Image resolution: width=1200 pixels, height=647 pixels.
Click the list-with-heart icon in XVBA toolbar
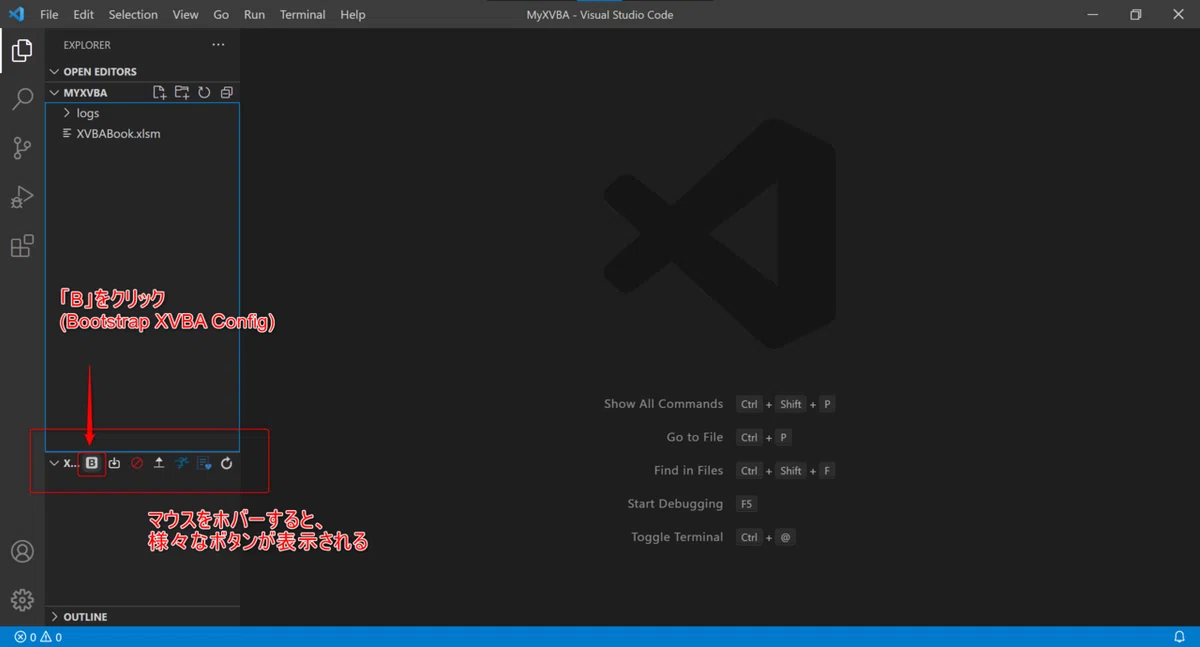click(204, 463)
